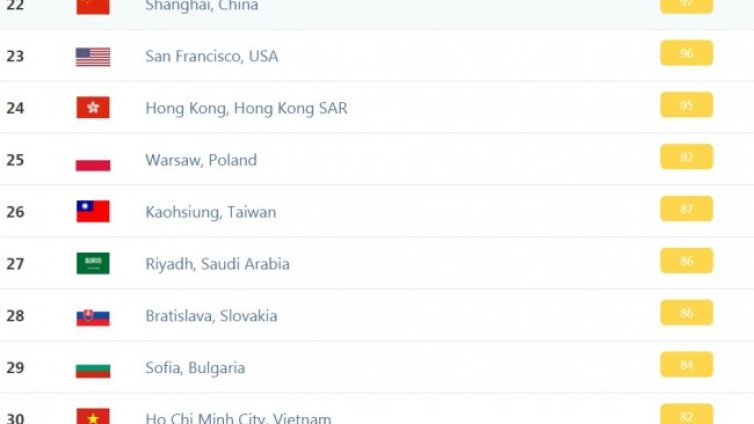The image size is (754, 424).
Task: Click Sofia's score badge showing 84
Action: 686,365
